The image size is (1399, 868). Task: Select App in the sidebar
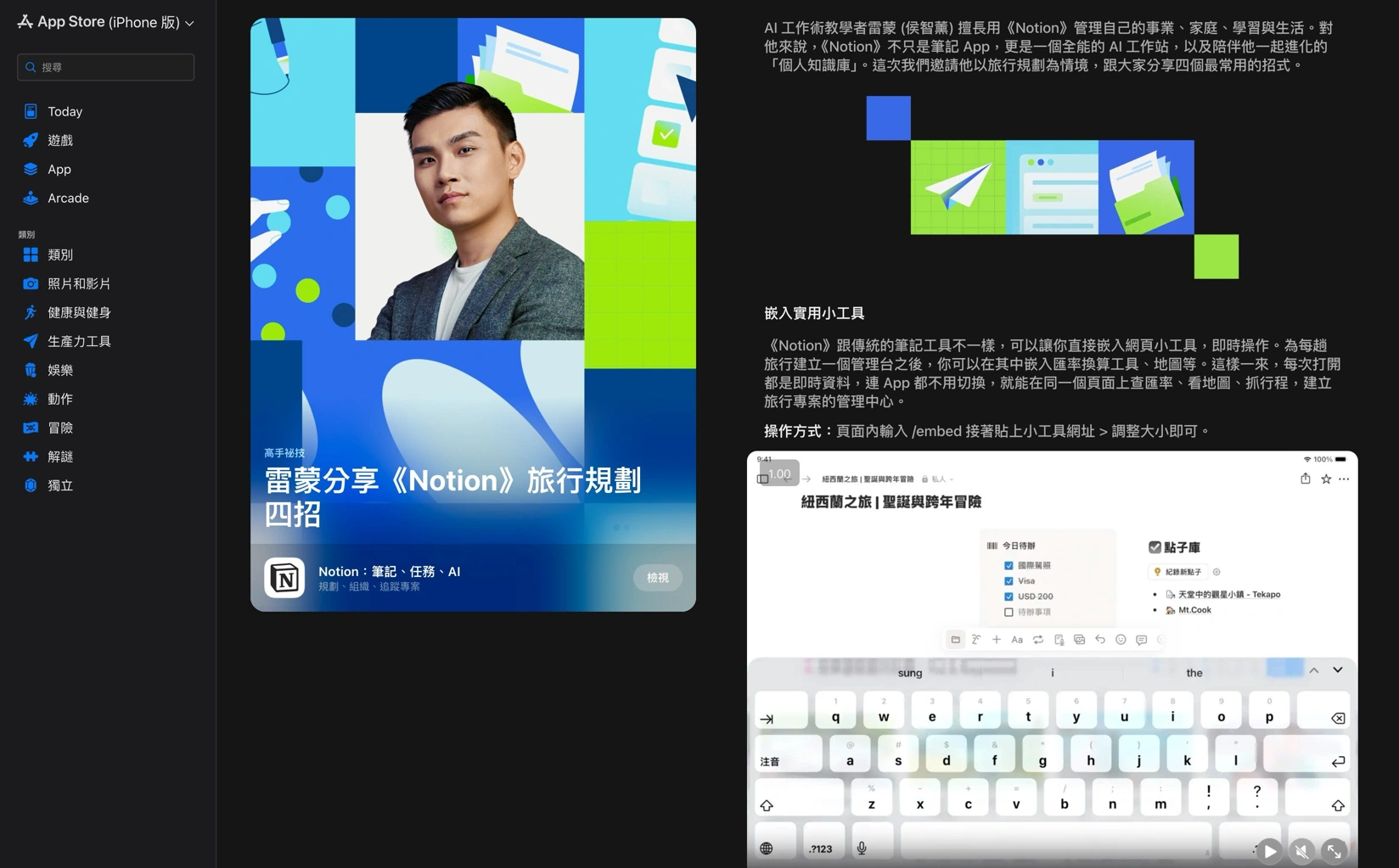pyautogui.click(x=59, y=169)
